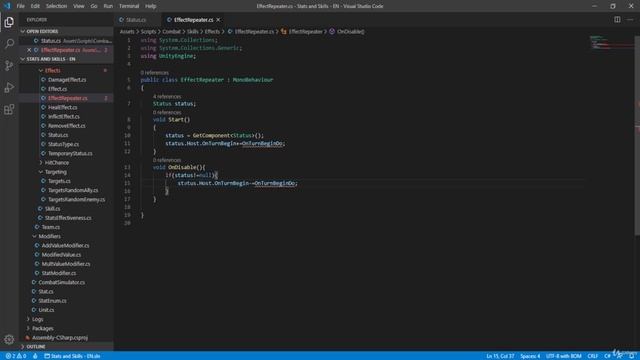The height and width of the screenshot is (360, 640).
Task: Collapse the Effects folder
Action: [53, 70]
